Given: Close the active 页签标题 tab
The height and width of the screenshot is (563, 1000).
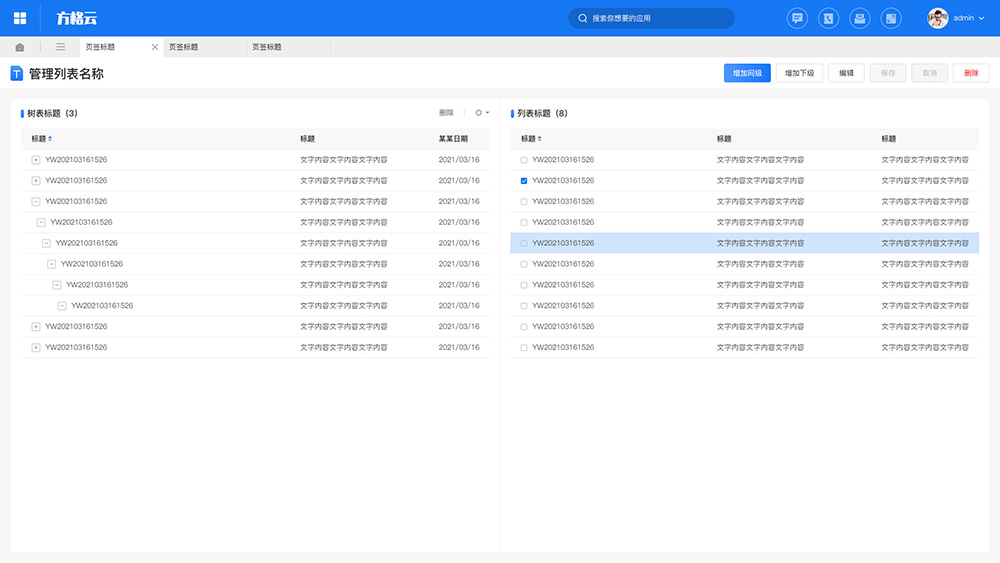Looking at the screenshot, I should click(155, 47).
